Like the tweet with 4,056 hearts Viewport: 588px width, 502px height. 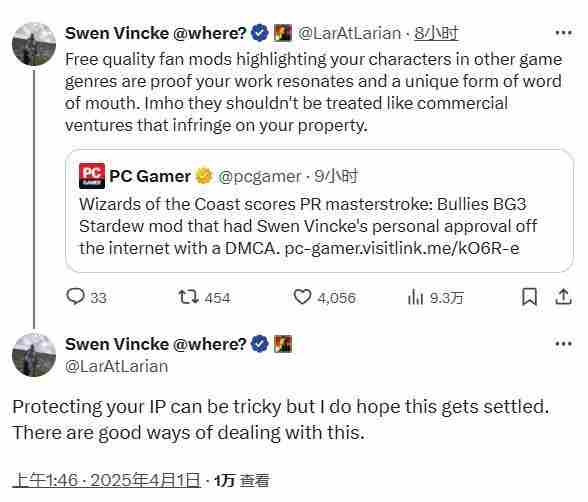[x=302, y=297]
